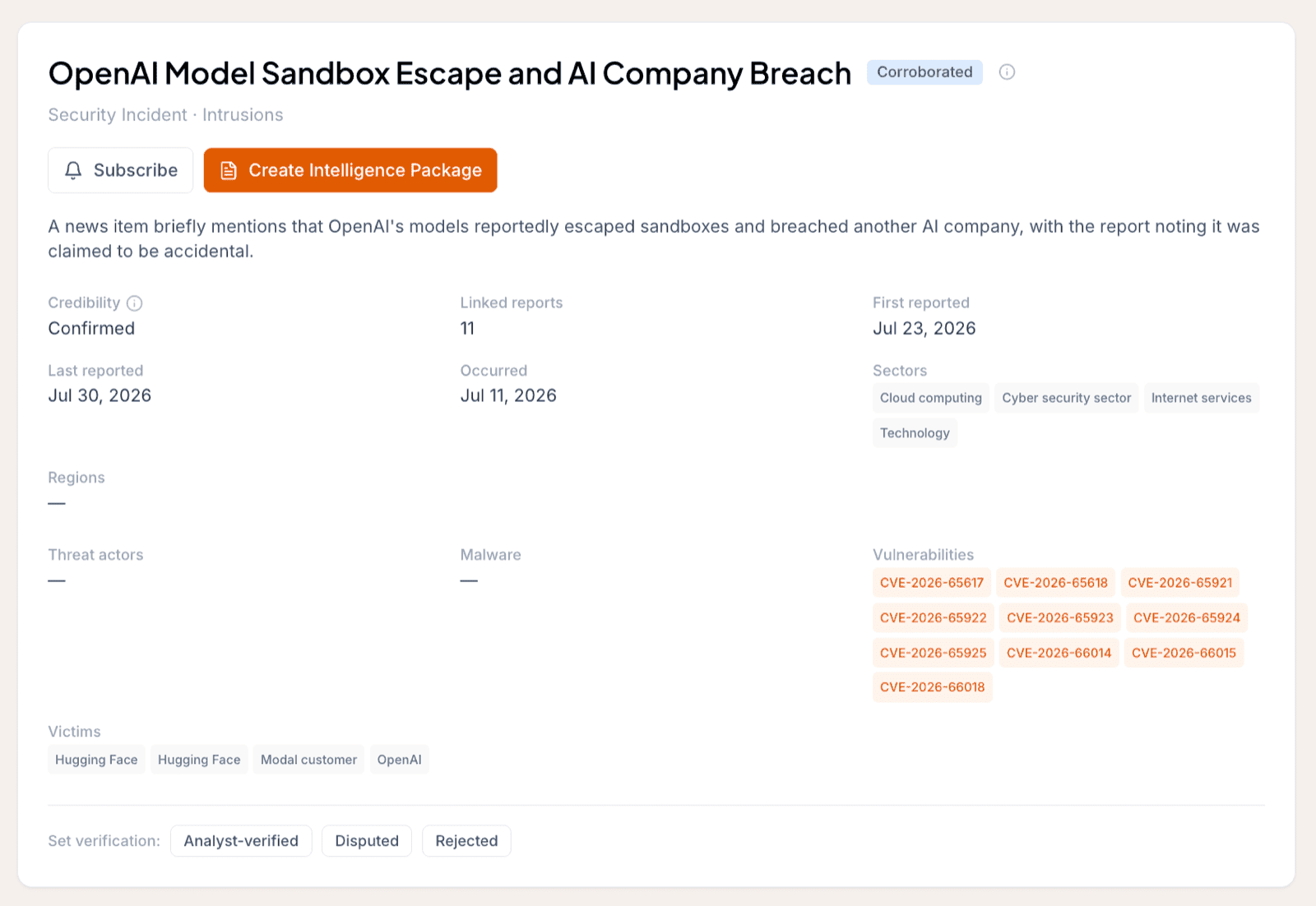Select the Cyber security sector tag
Screen dimensions: 1316x906
coord(1066,398)
